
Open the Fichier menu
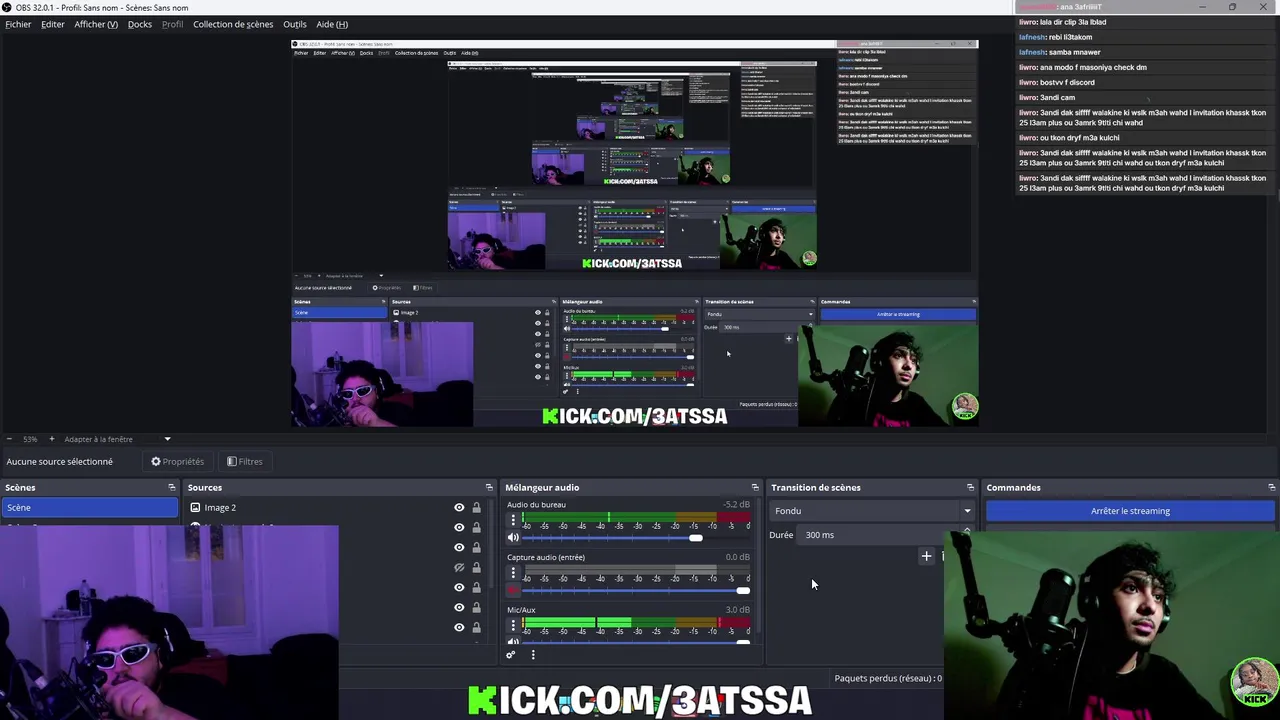pyautogui.click(x=18, y=24)
